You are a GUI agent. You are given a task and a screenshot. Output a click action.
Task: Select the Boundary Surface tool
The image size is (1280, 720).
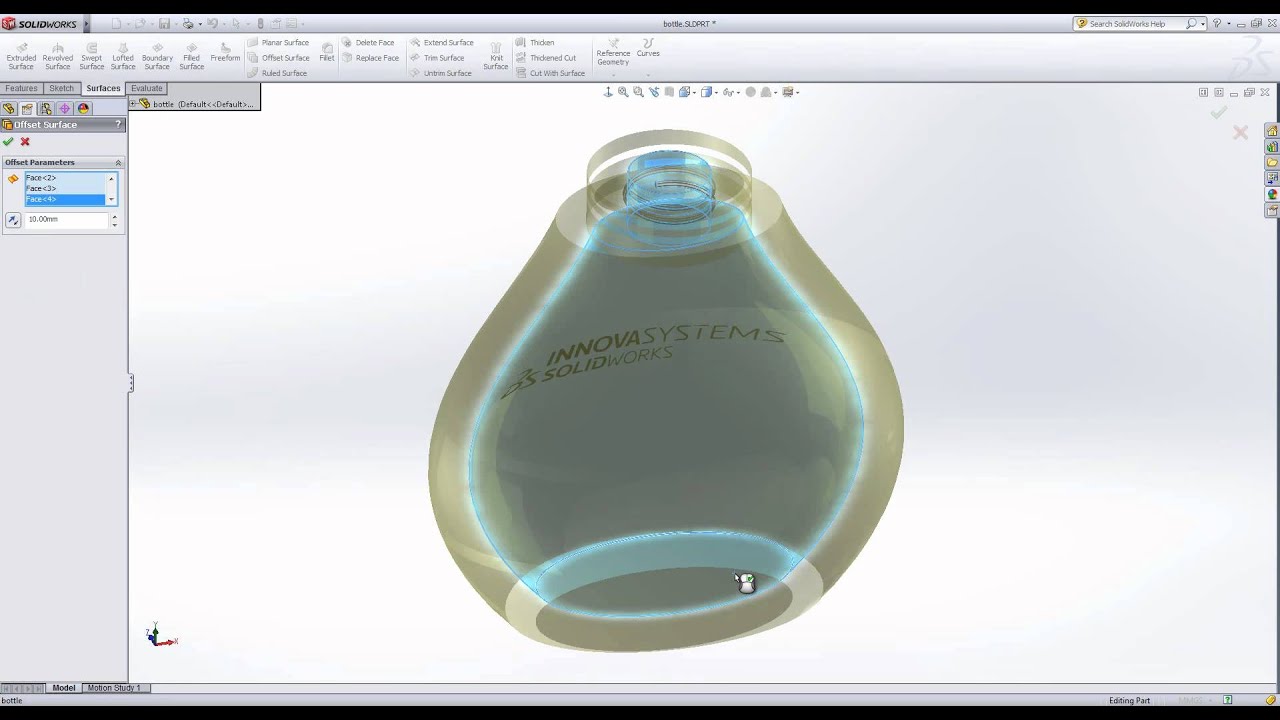157,56
